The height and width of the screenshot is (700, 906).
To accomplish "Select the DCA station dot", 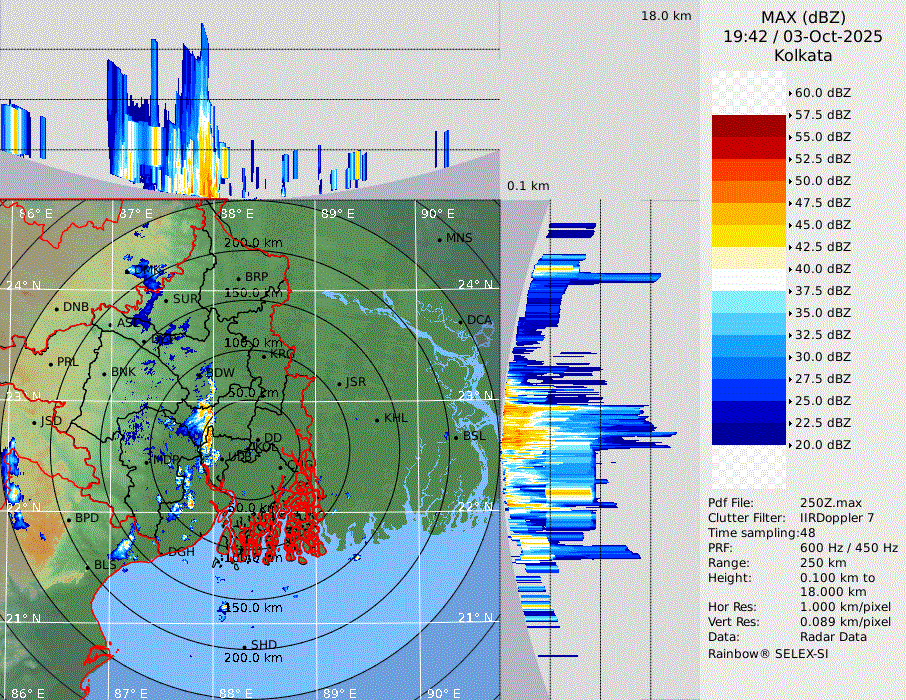I will 461,321.
